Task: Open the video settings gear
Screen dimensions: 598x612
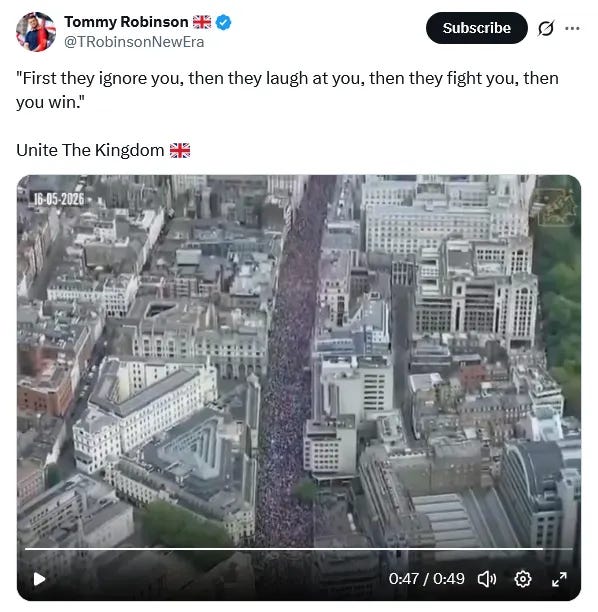Action: [x=523, y=579]
